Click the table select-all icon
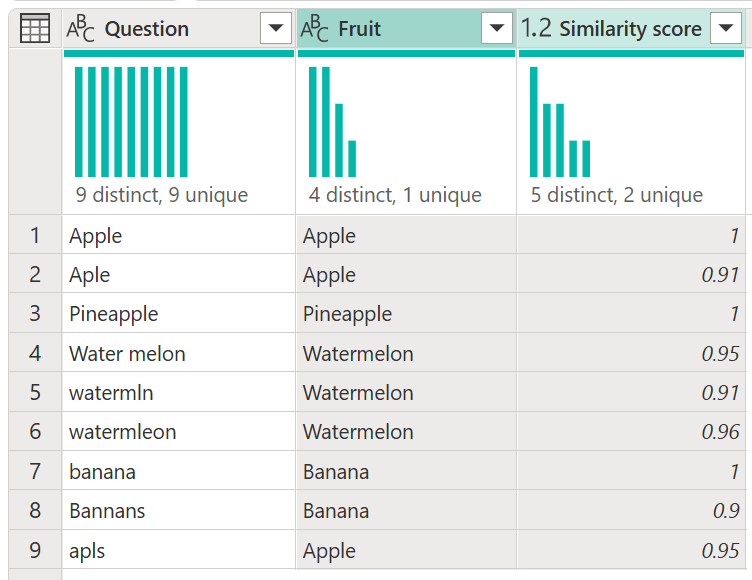Viewport: 752px width, 580px height. pyautogui.click(x=35, y=29)
